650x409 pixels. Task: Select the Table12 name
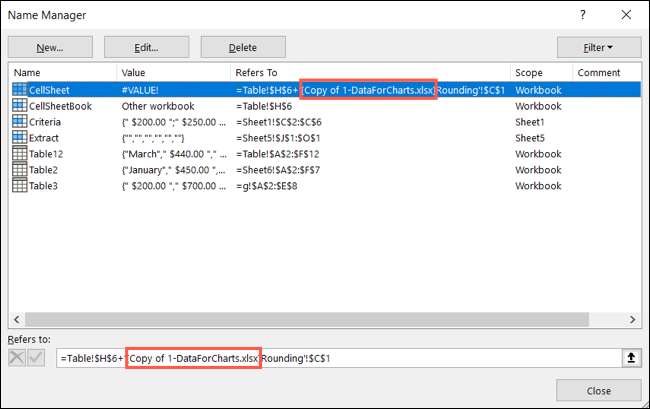tap(46, 154)
